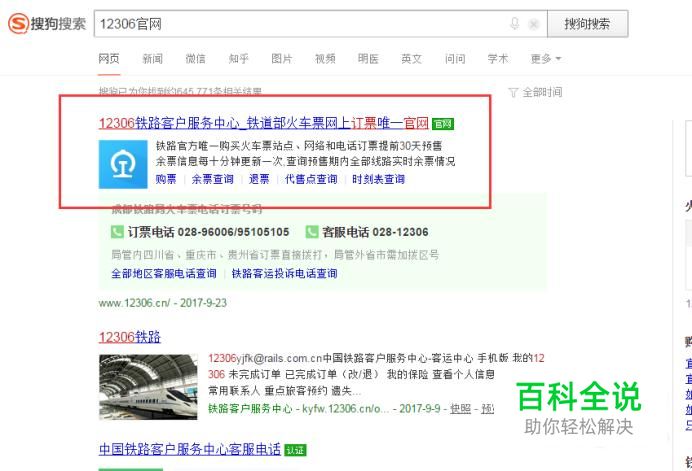The height and width of the screenshot is (471, 692).
Task: Open the 学术 tab
Action: coord(498,59)
